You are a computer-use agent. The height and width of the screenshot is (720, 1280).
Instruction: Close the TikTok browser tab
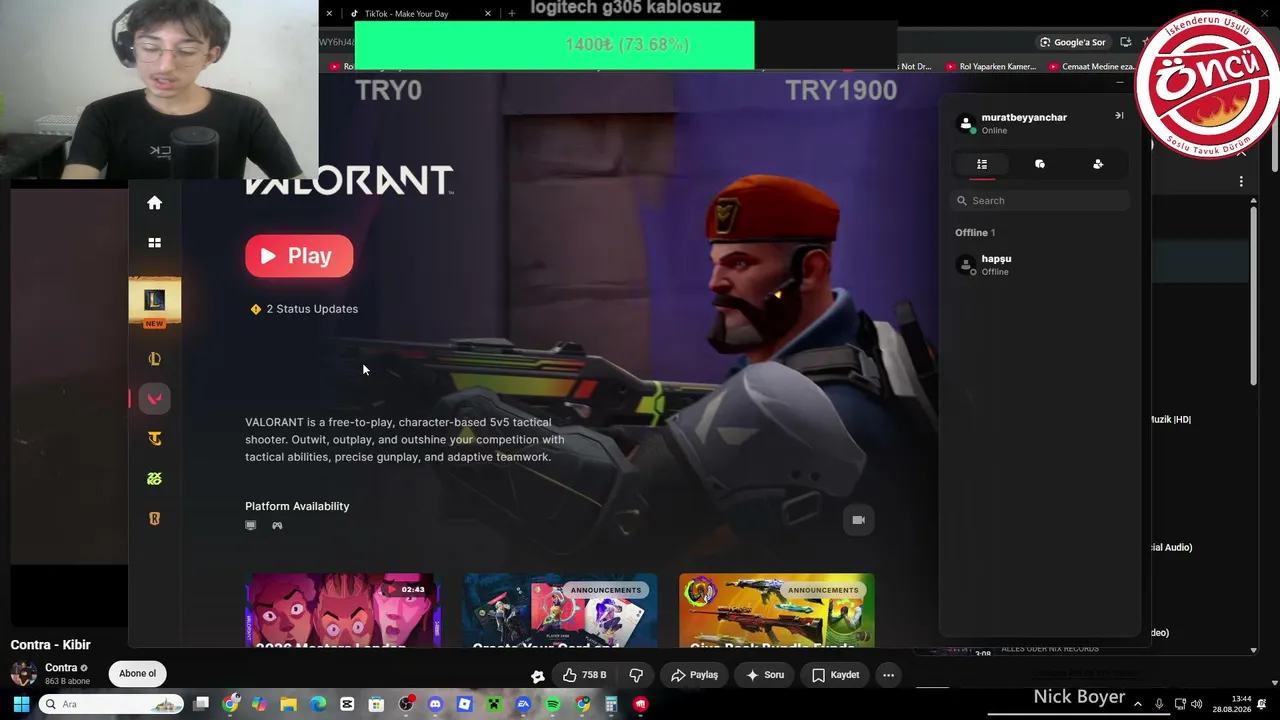click(x=488, y=14)
